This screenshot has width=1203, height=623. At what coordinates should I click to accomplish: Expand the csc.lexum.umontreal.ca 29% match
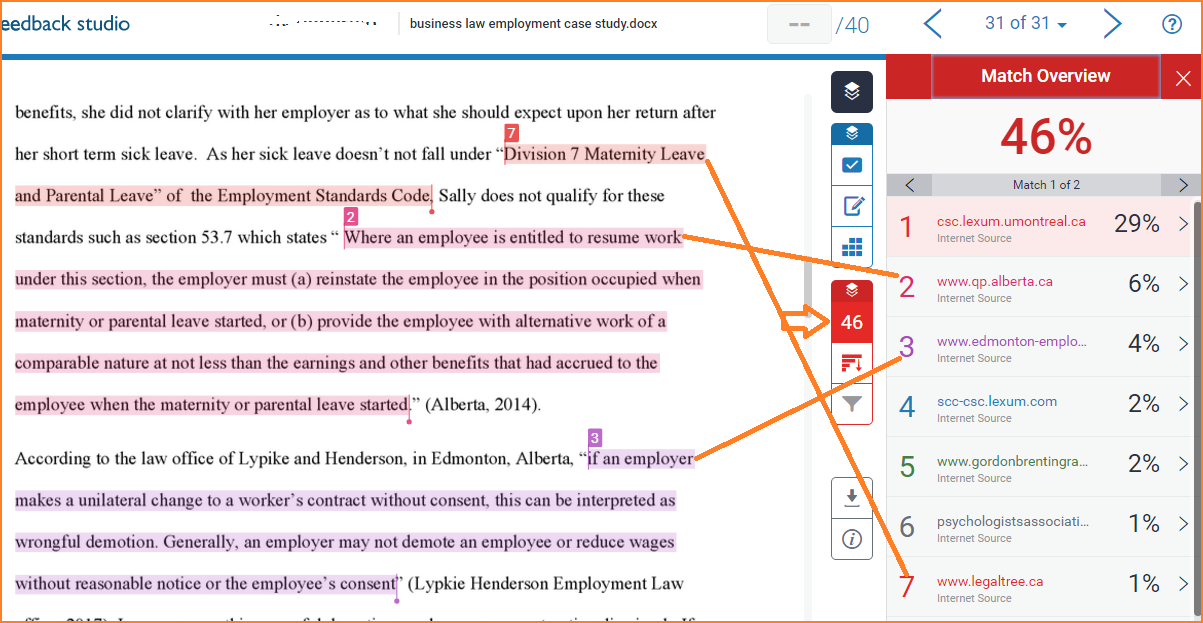point(1183,224)
